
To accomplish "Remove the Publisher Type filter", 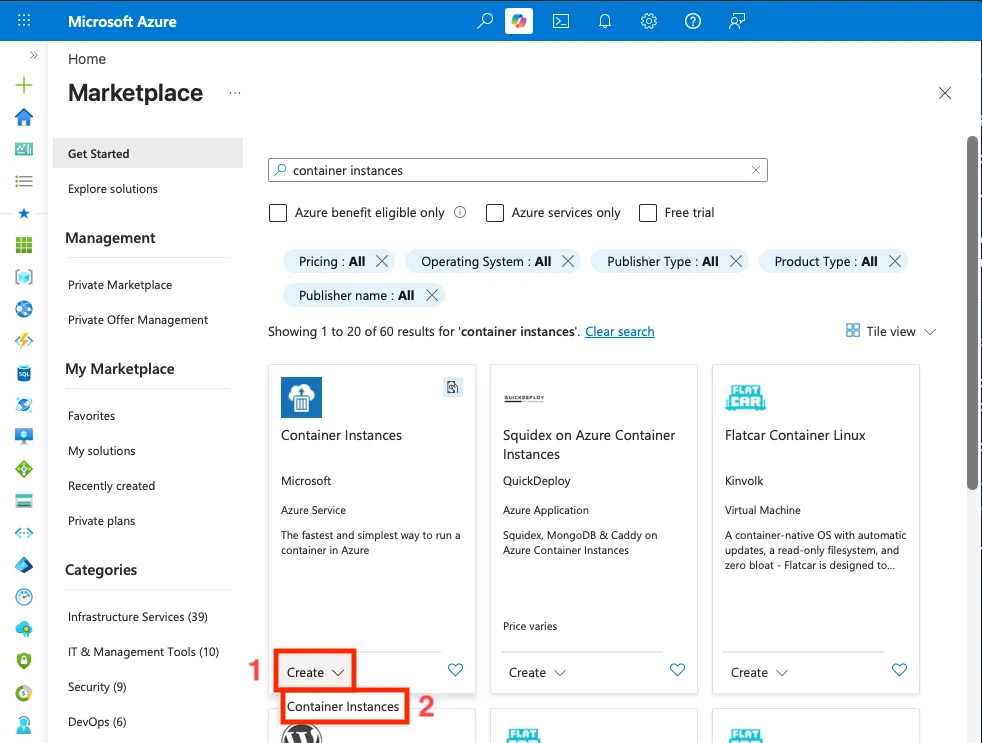I will (x=736, y=261).
